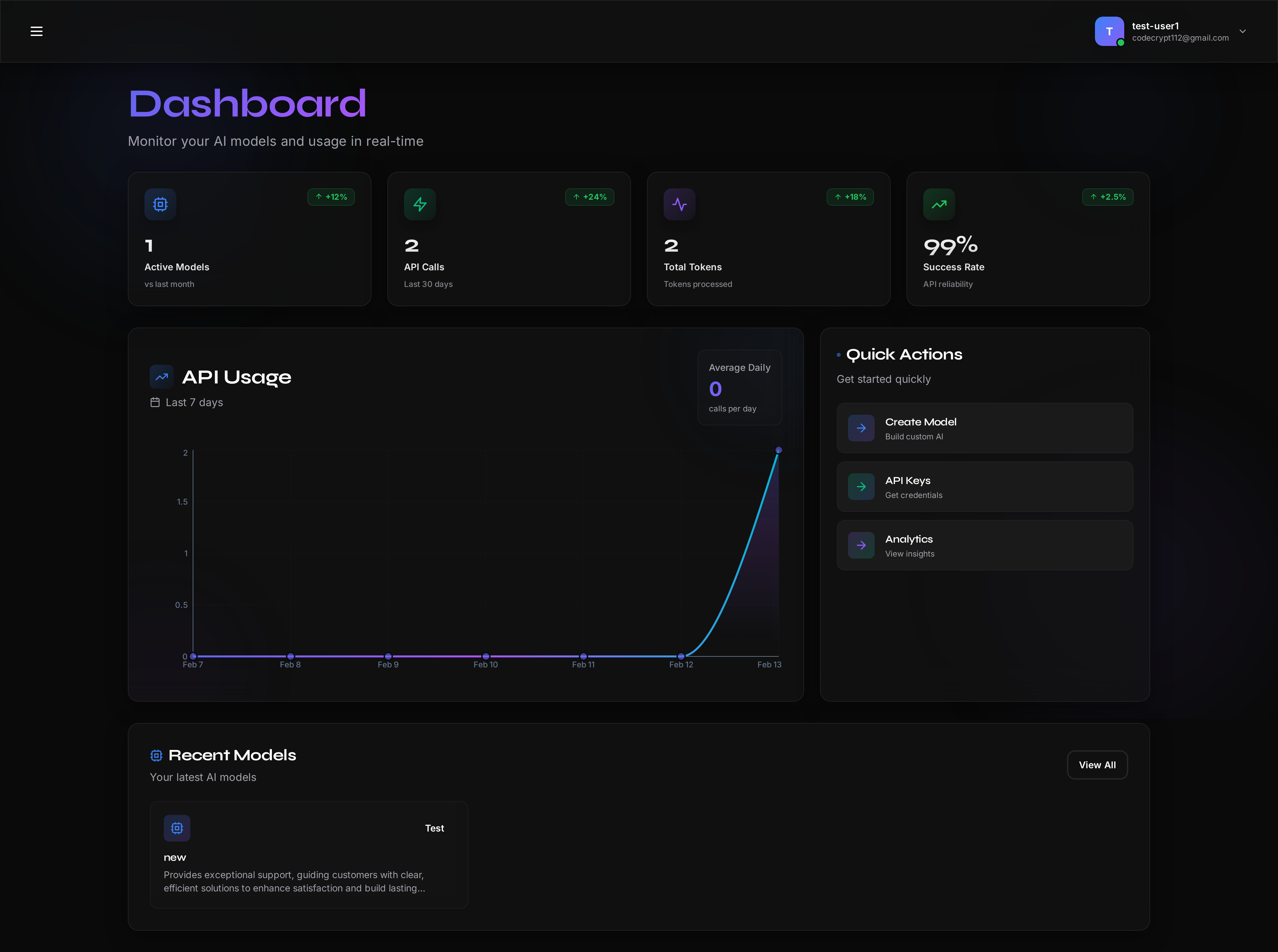
Task: Click the Active Models chip icon
Action: tap(160, 204)
